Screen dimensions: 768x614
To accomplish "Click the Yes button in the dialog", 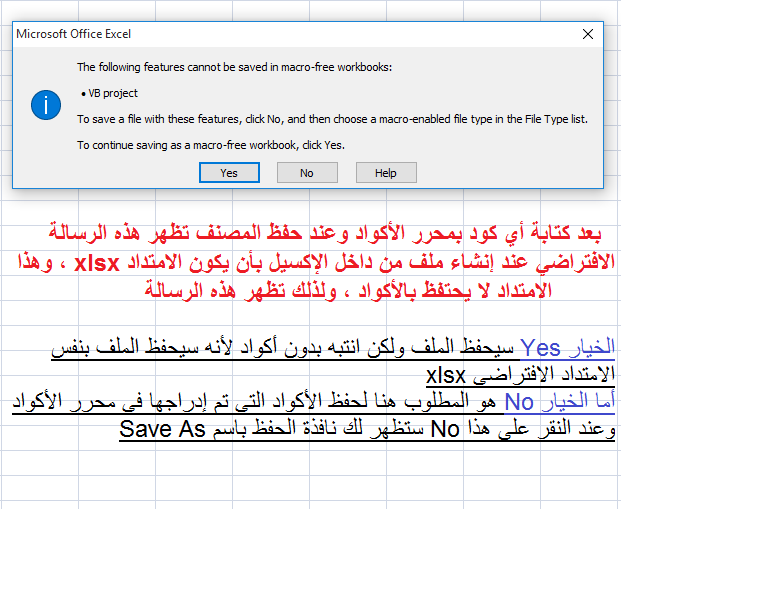I will [229, 173].
